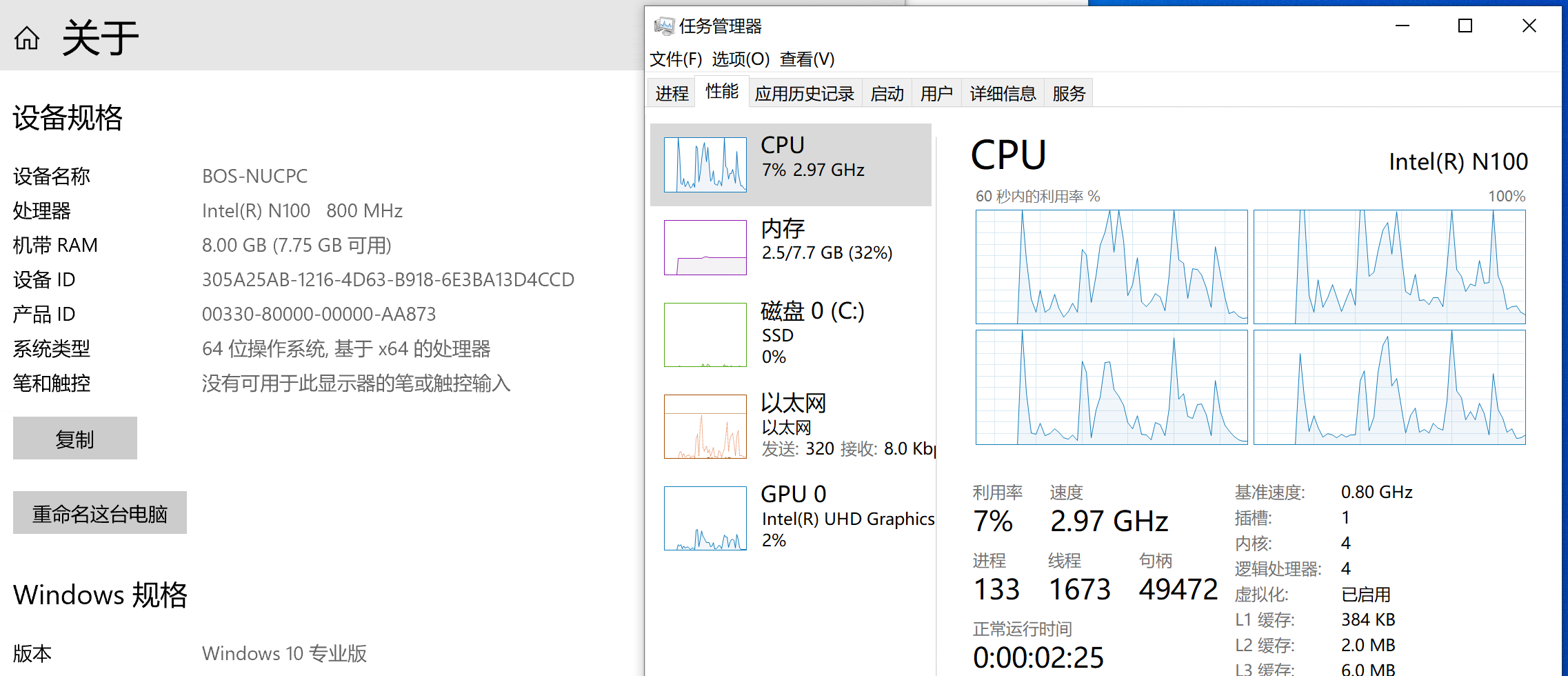Image resolution: width=1568 pixels, height=676 pixels.
Task: Click the 重命名这台电脑 button
Action: (100, 513)
